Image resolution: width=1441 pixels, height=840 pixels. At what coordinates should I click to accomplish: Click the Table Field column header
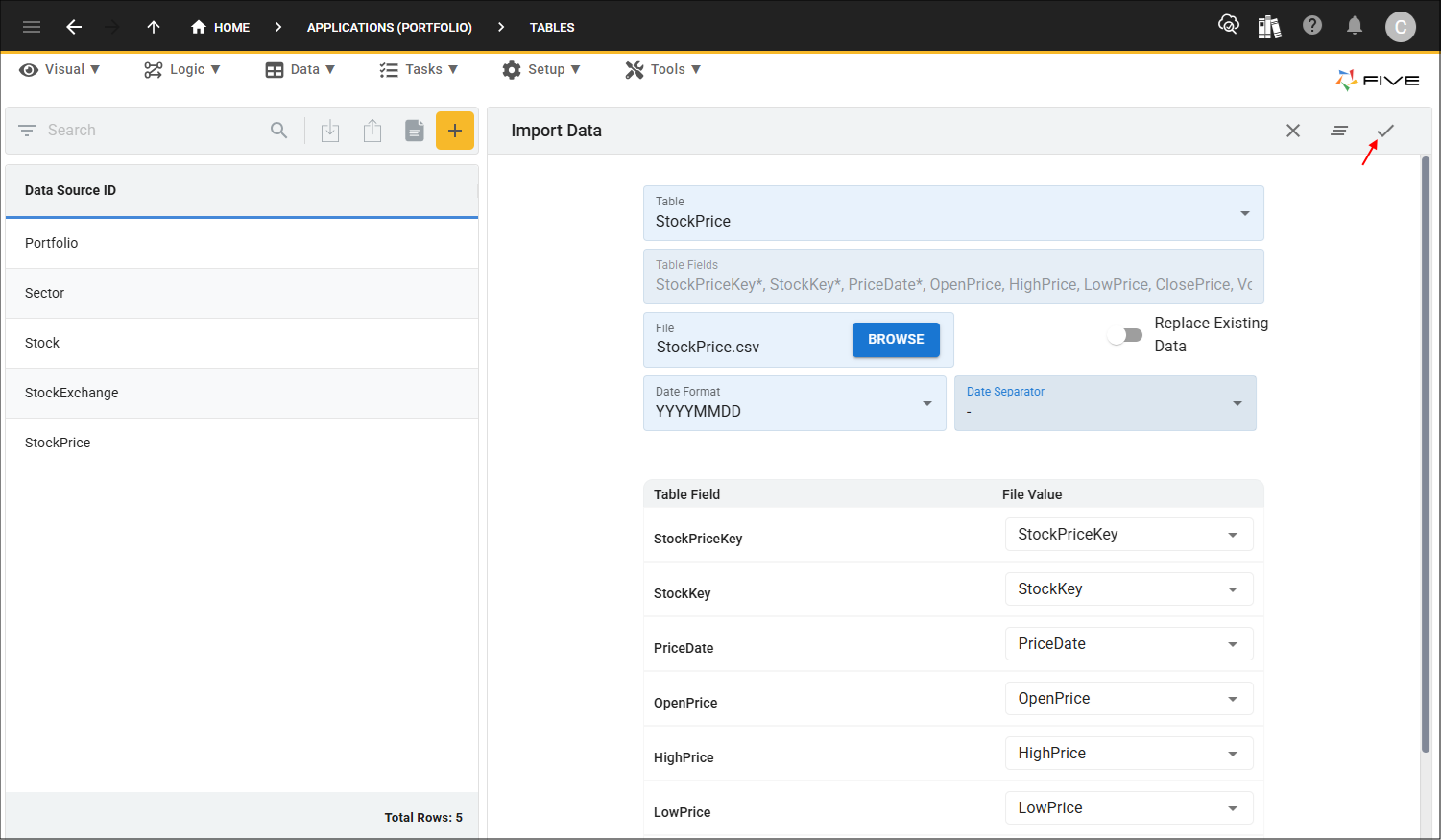point(686,494)
